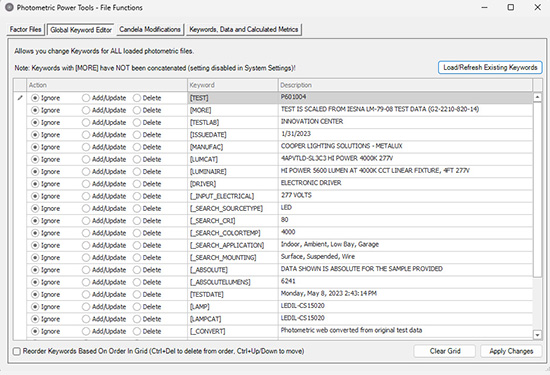
Task: Click the [LUMINAIRE] keyword cell
Action: (233, 172)
